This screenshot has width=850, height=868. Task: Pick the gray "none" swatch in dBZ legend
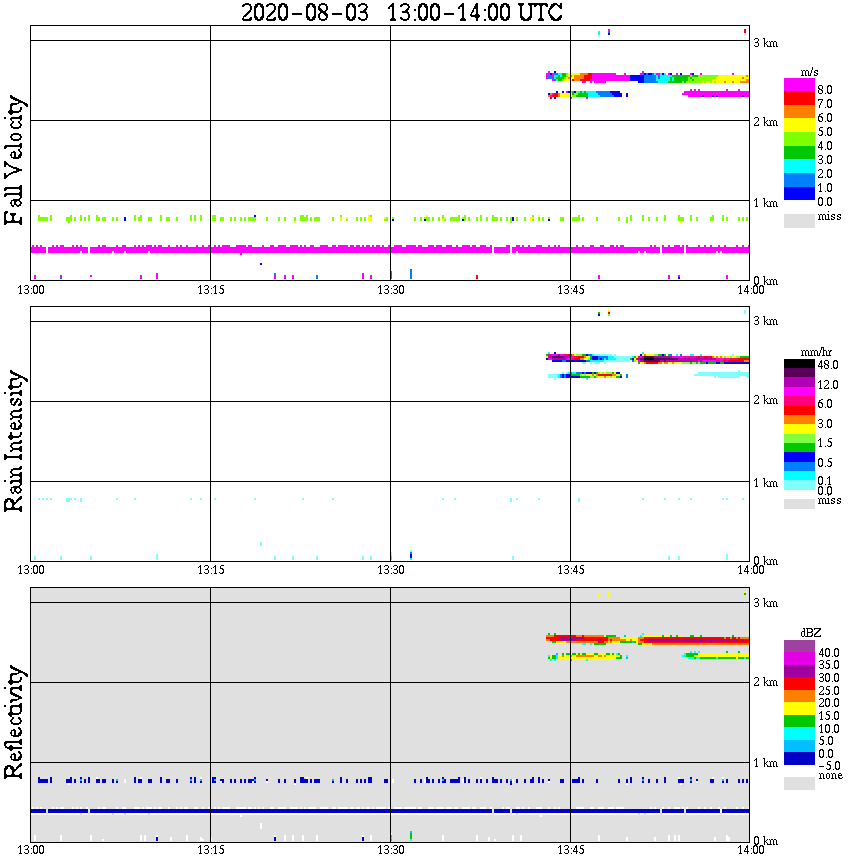799,783
